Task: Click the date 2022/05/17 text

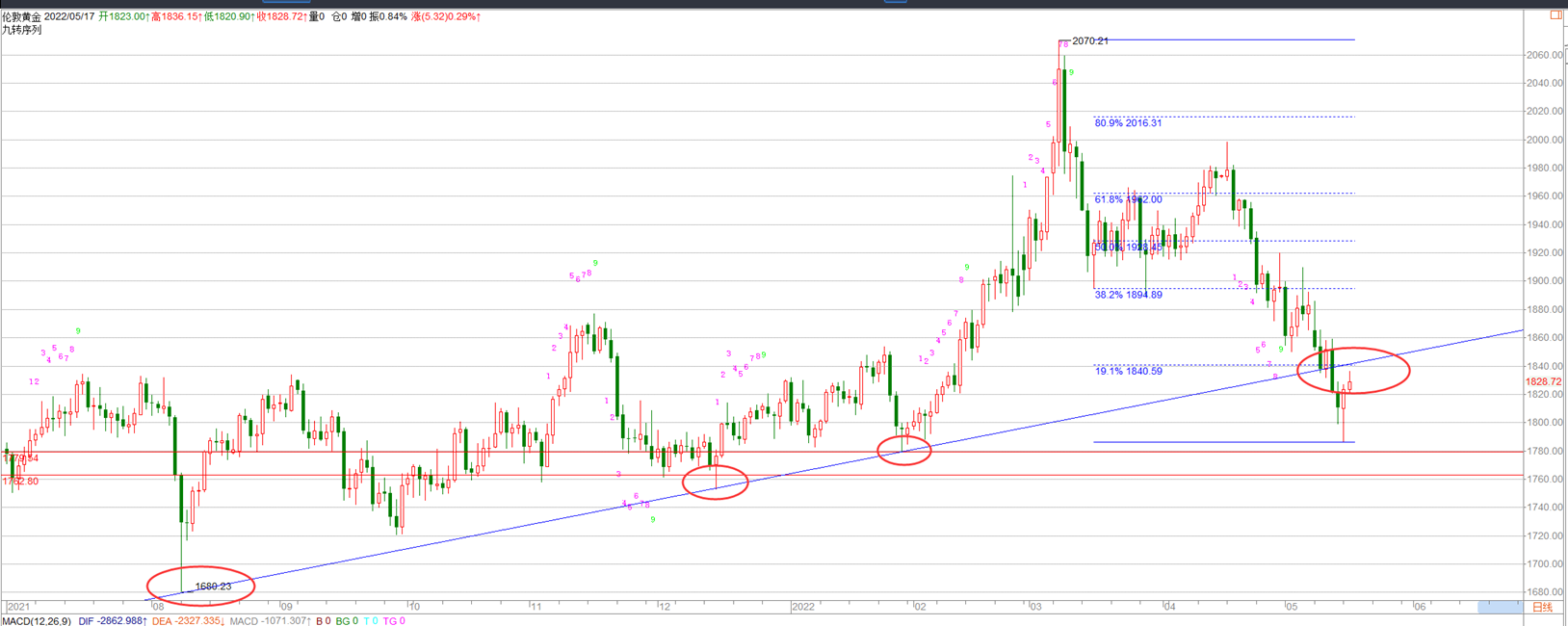Action: click(69, 17)
